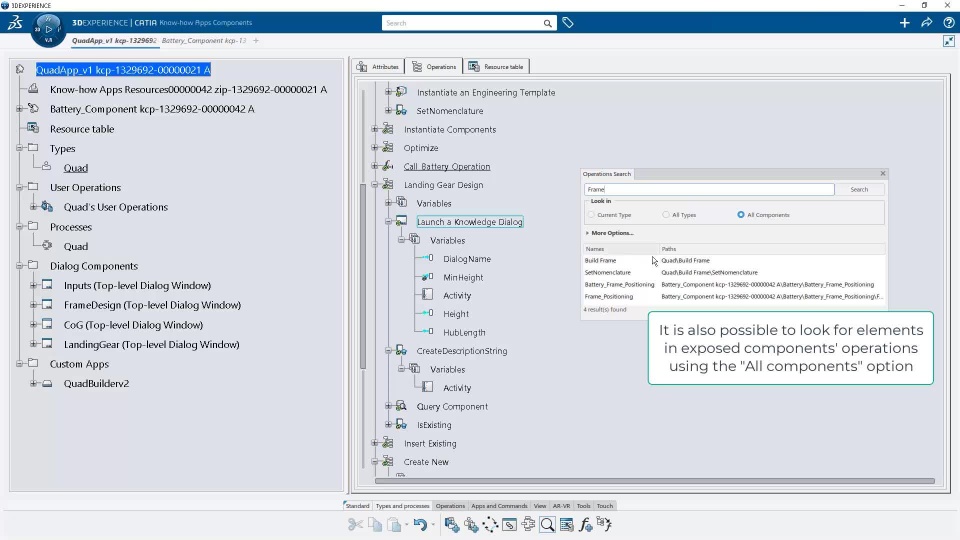
Task: Open the help question mark icon
Action: 949,23
